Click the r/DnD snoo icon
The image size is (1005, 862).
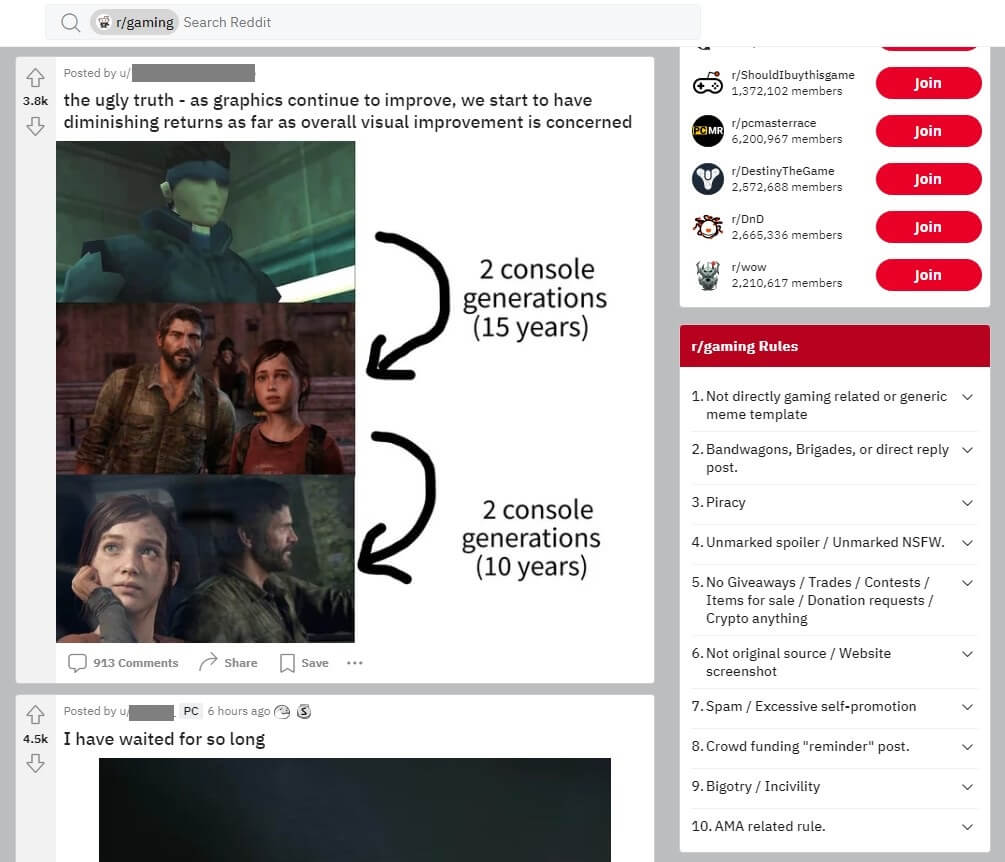pos(708,227)
